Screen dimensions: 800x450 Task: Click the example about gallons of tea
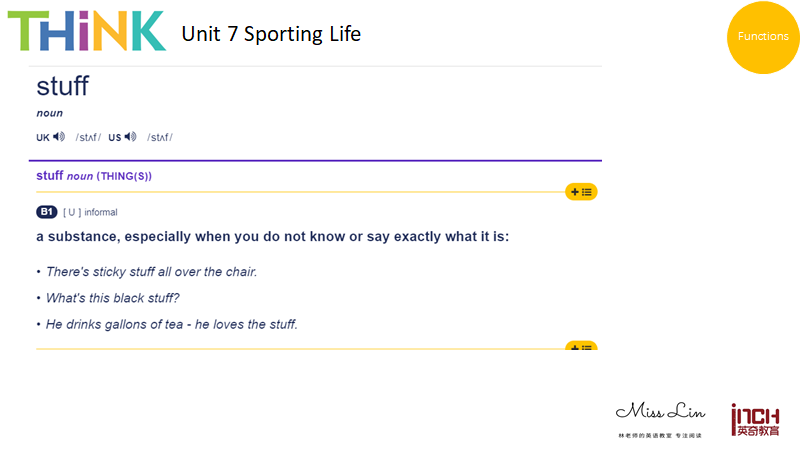click(172, 324)
